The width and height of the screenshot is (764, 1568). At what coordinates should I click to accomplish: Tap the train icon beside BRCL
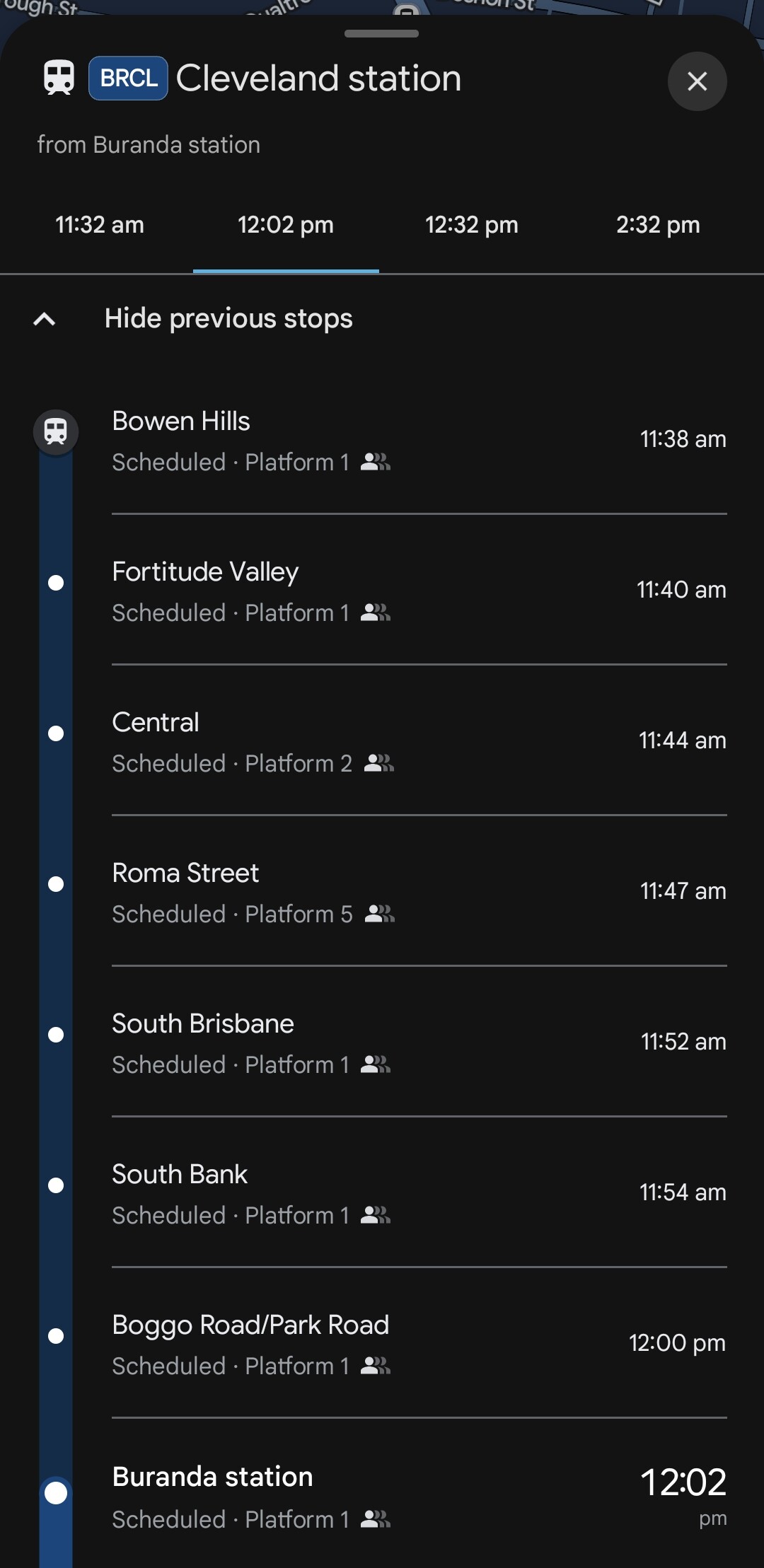click(59, 78)
